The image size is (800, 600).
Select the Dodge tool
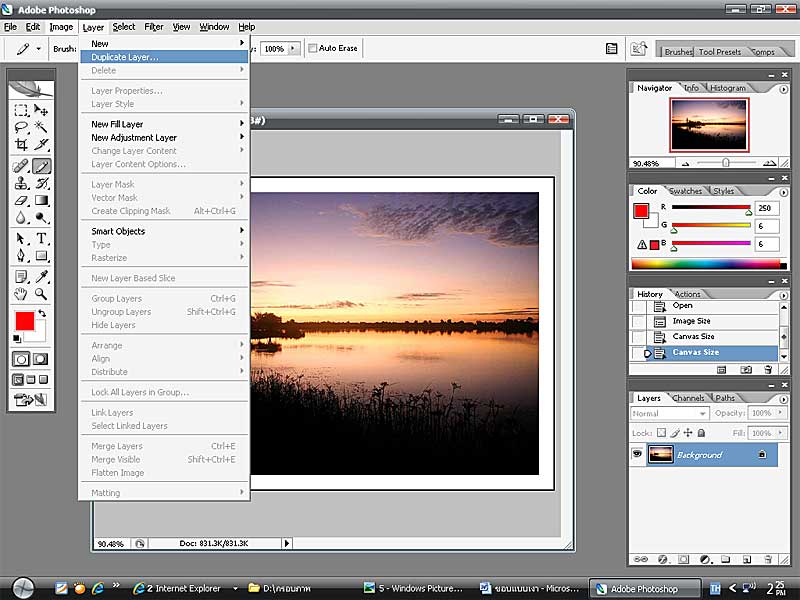pyautogui.click(x=41, y=218)
